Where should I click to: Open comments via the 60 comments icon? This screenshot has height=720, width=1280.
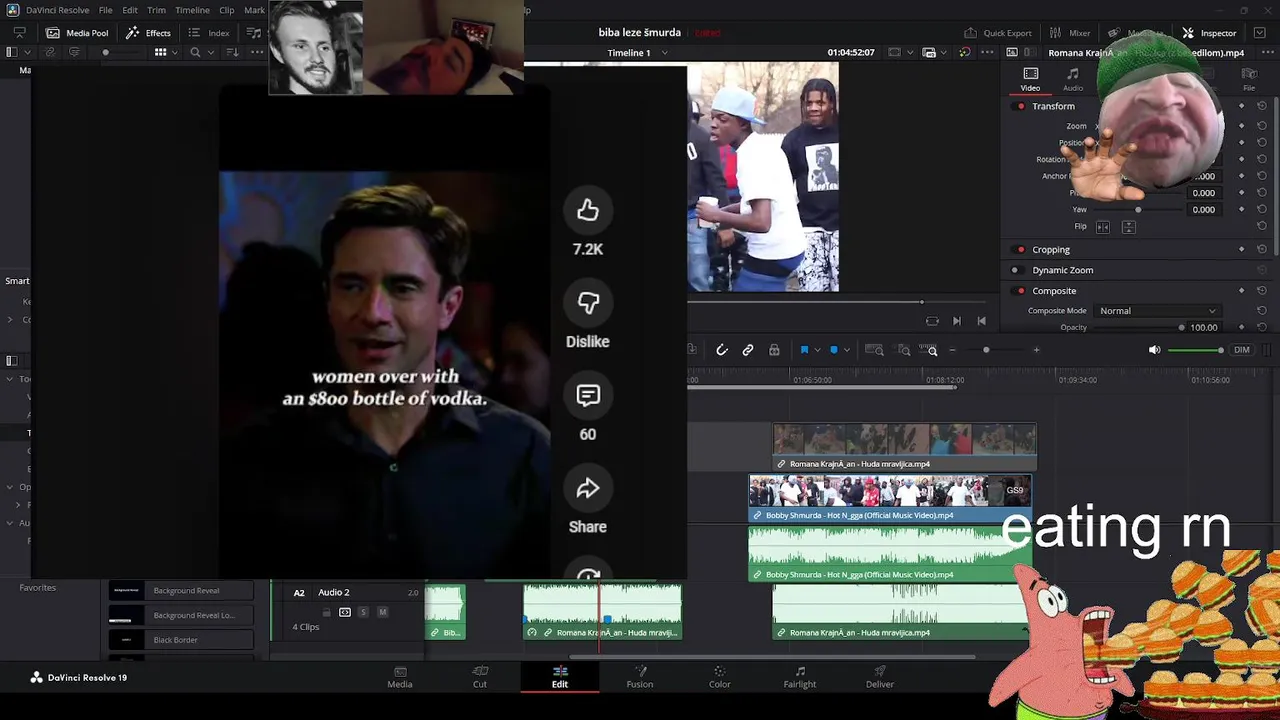[x=588, y=395]
